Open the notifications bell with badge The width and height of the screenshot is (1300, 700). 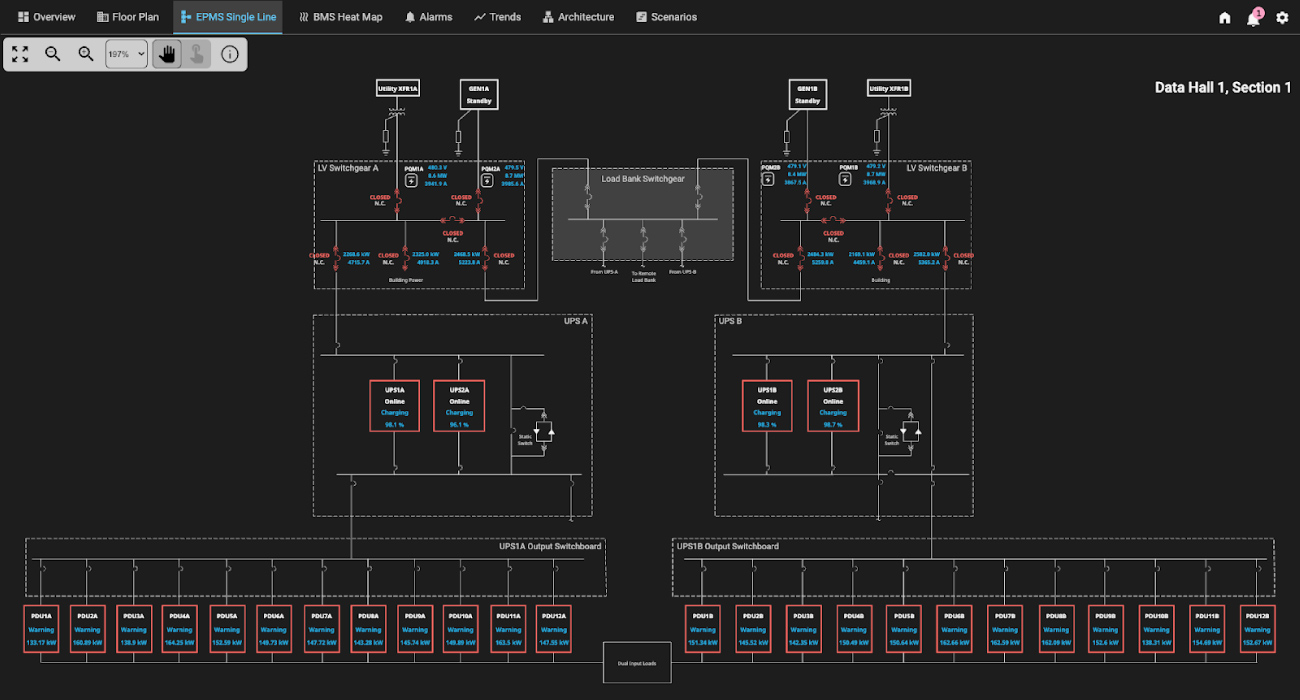1254,18
